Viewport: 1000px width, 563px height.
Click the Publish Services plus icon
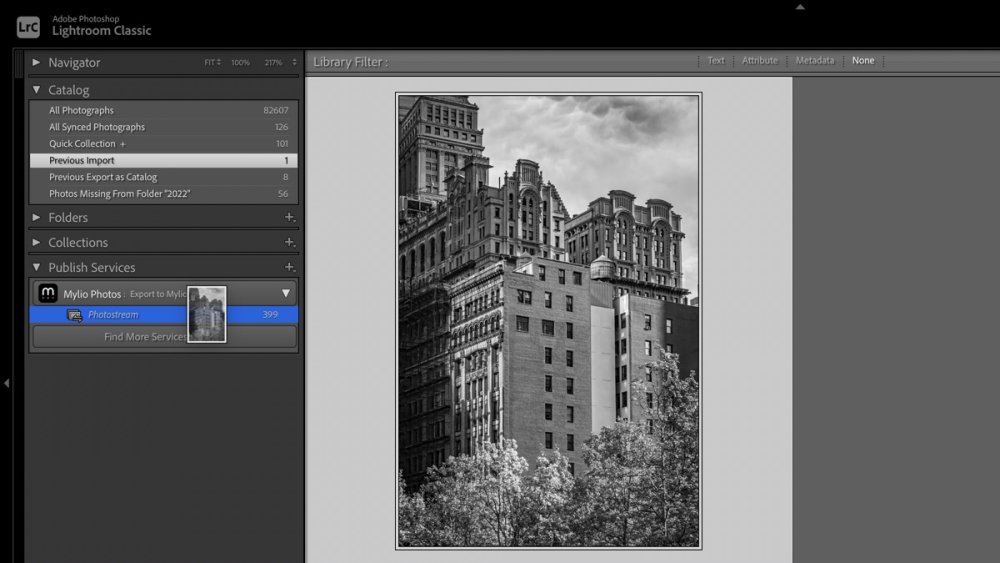point(289,267)
